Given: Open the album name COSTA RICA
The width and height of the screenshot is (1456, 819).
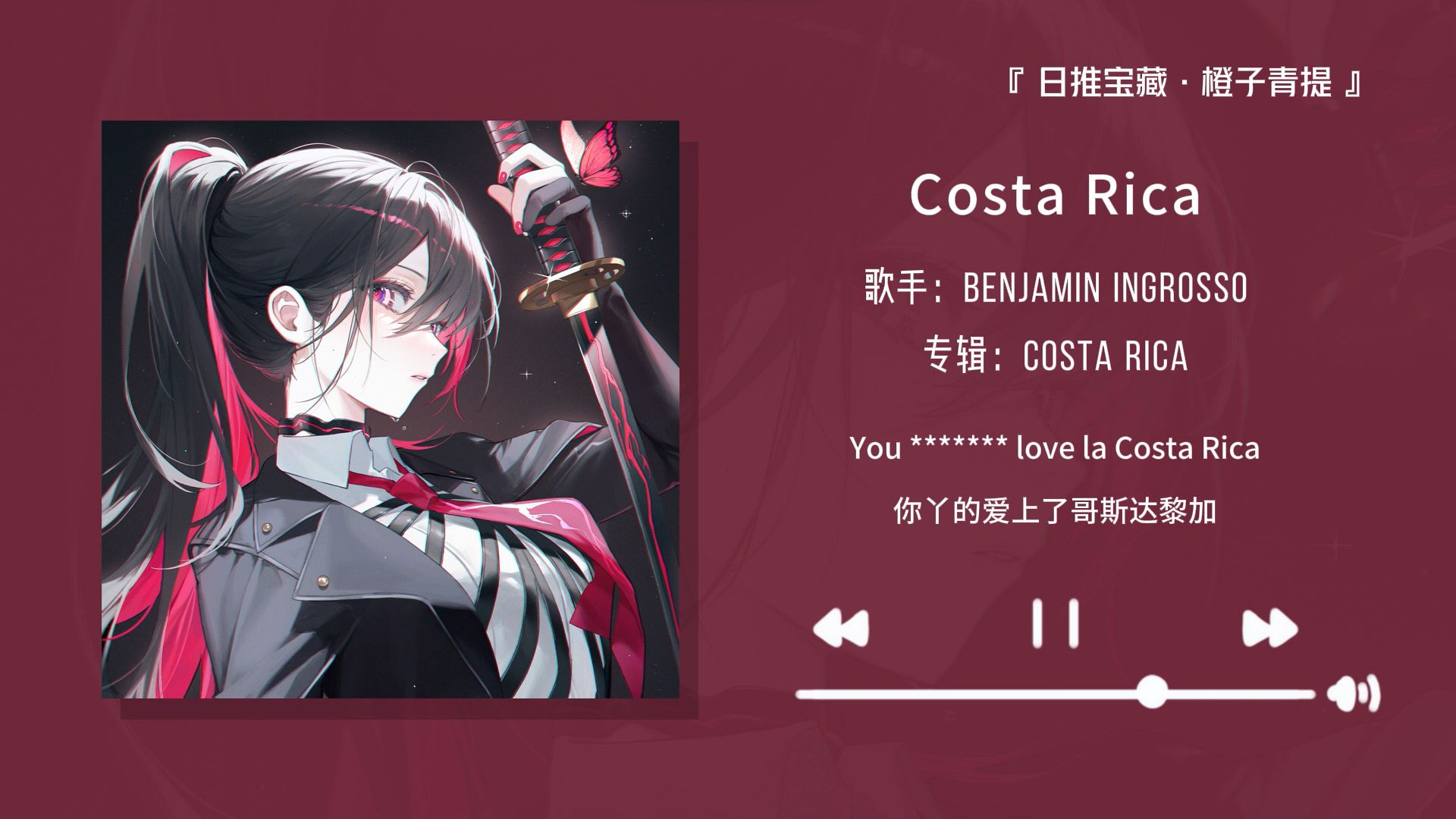Looking at the screenshot, I should (1105, 356).
